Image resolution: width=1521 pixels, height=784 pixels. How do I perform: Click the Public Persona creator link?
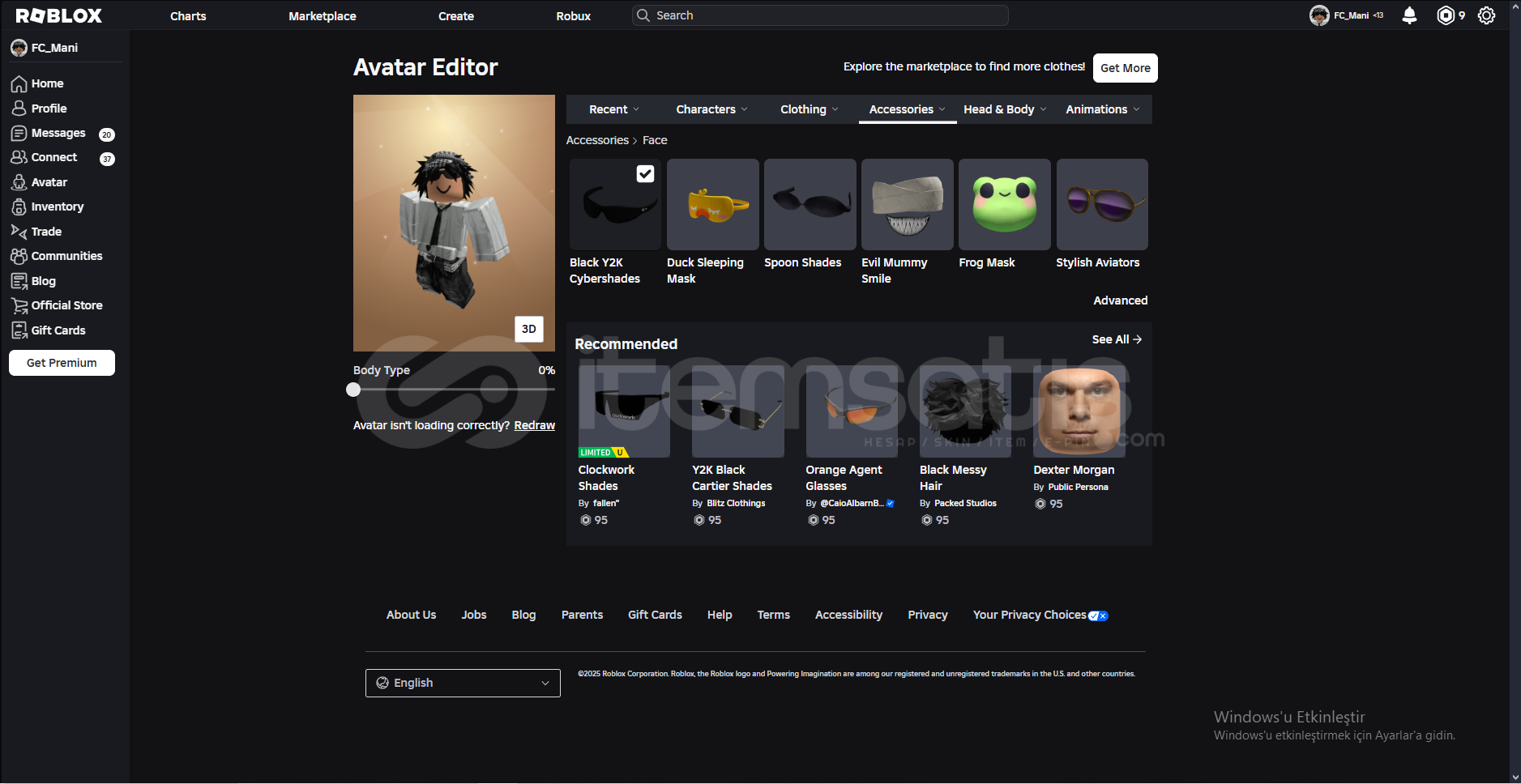pos(1078,487)
